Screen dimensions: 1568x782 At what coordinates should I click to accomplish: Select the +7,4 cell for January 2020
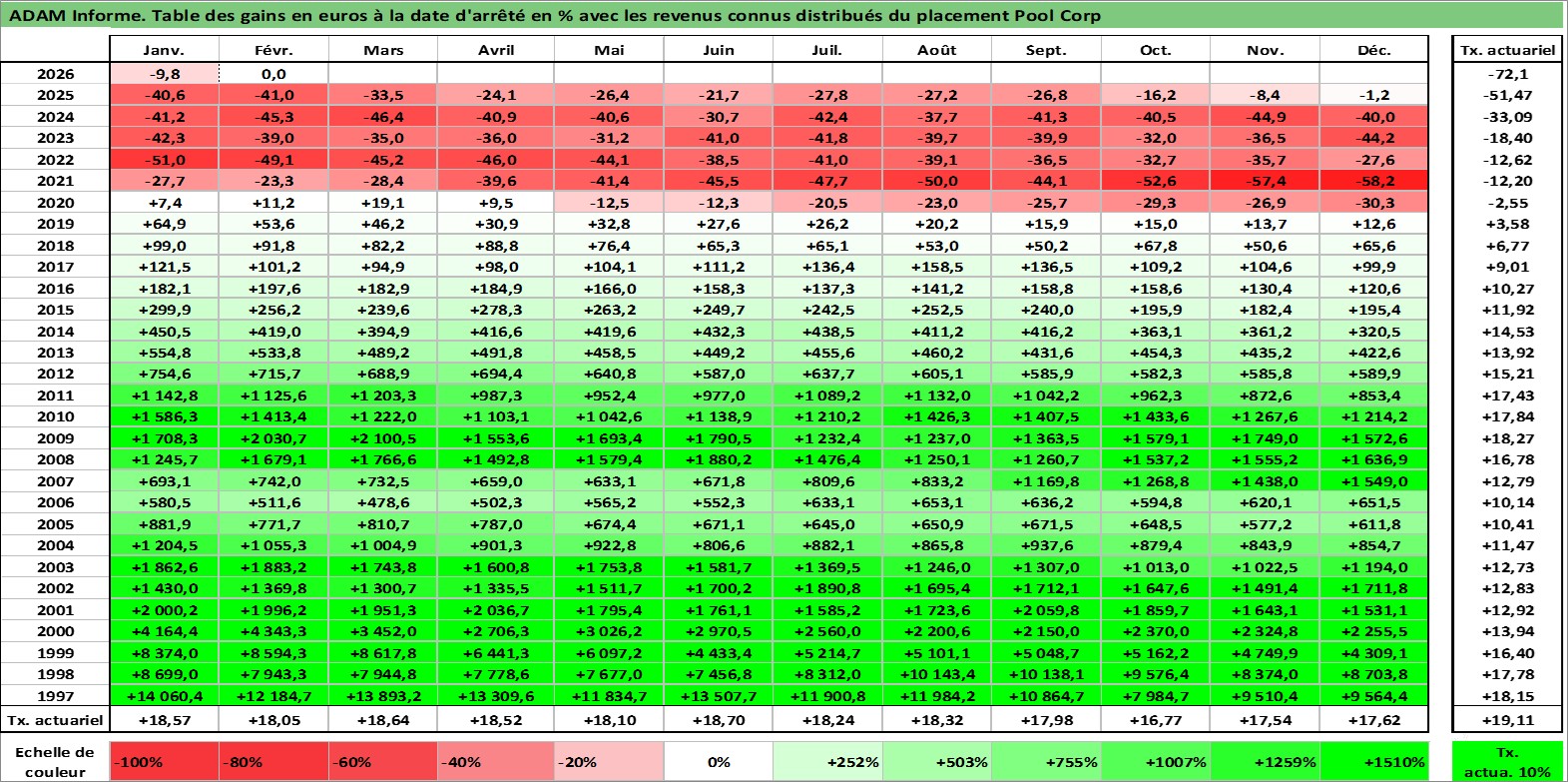[x=164, y=203]
